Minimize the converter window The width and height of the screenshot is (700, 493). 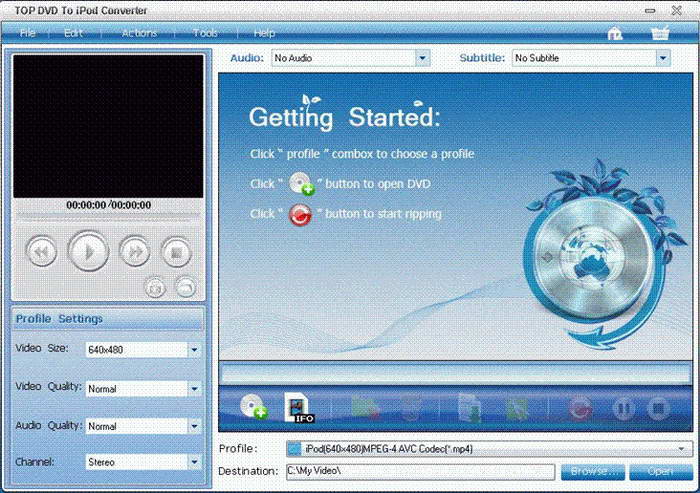click(650, 10)
